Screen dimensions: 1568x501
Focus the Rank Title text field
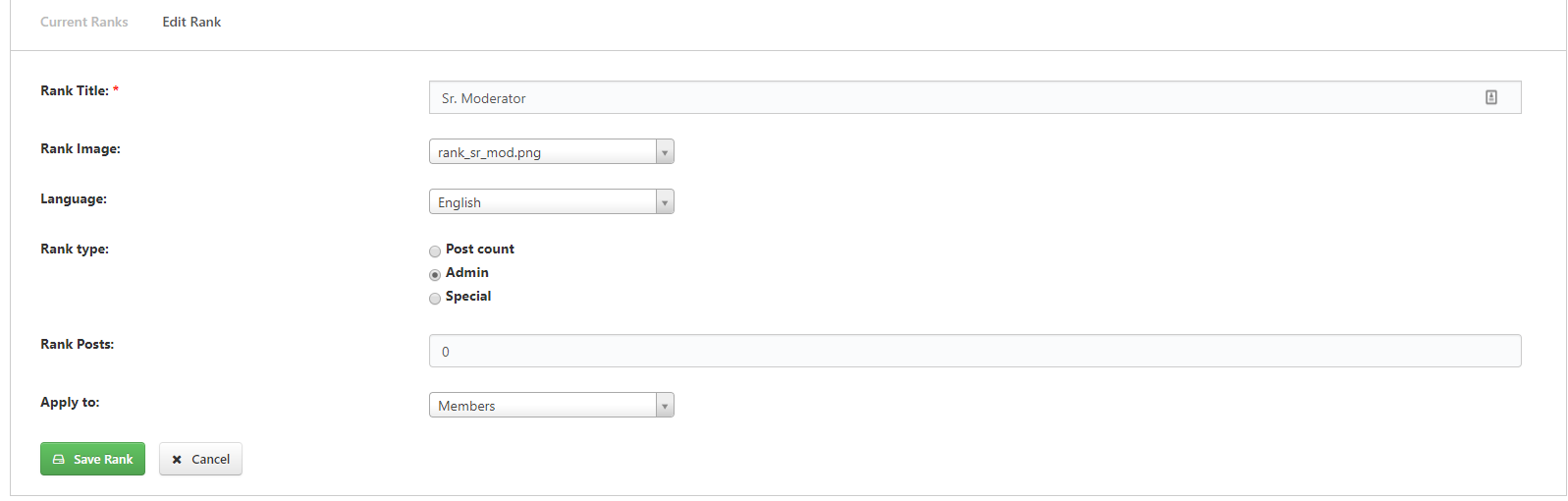coord(975,97)
